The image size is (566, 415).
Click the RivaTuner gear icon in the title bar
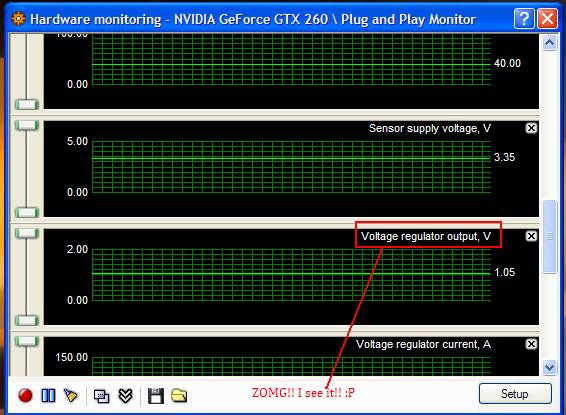18,18
